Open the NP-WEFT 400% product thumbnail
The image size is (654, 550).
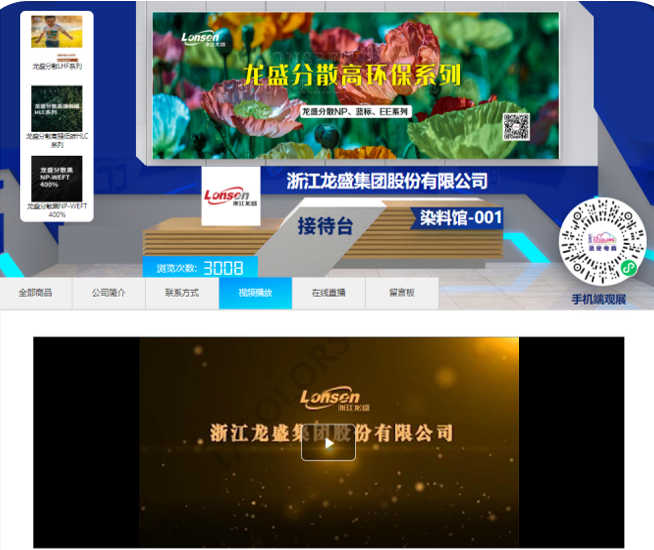click(x=57, y=178)
